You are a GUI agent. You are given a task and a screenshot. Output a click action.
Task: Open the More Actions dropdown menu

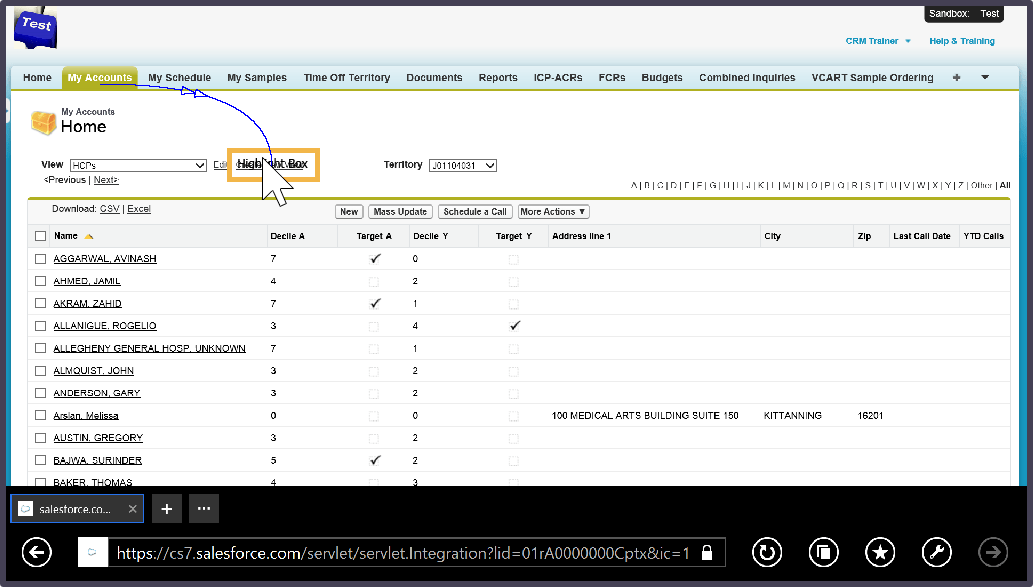point(553,212)
